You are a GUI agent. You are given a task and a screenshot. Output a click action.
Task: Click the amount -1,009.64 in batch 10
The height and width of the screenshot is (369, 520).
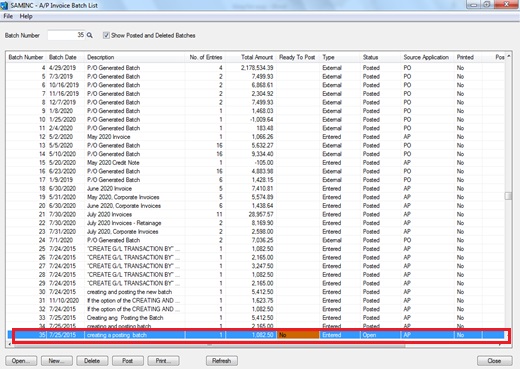[262, 120]
